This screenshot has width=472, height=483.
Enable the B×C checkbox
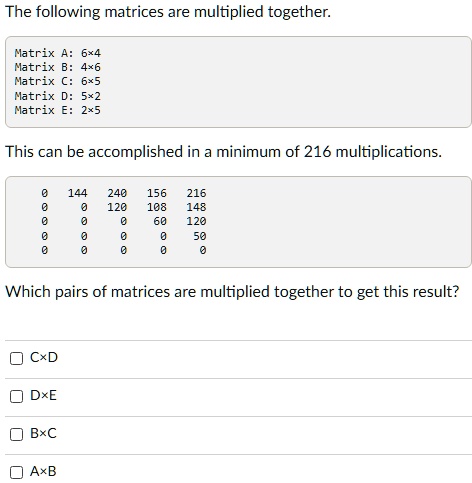pyautogui.click(x=16, y=435)
